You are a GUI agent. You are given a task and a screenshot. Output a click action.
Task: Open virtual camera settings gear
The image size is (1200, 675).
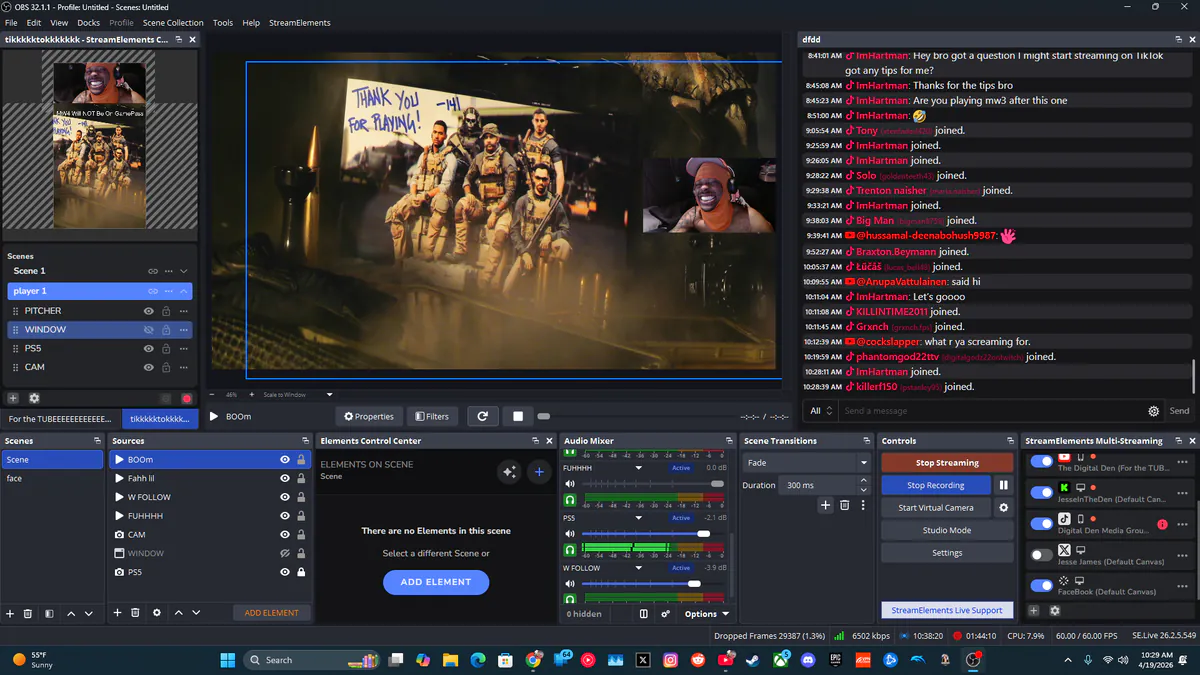(x=1003, y=508)
